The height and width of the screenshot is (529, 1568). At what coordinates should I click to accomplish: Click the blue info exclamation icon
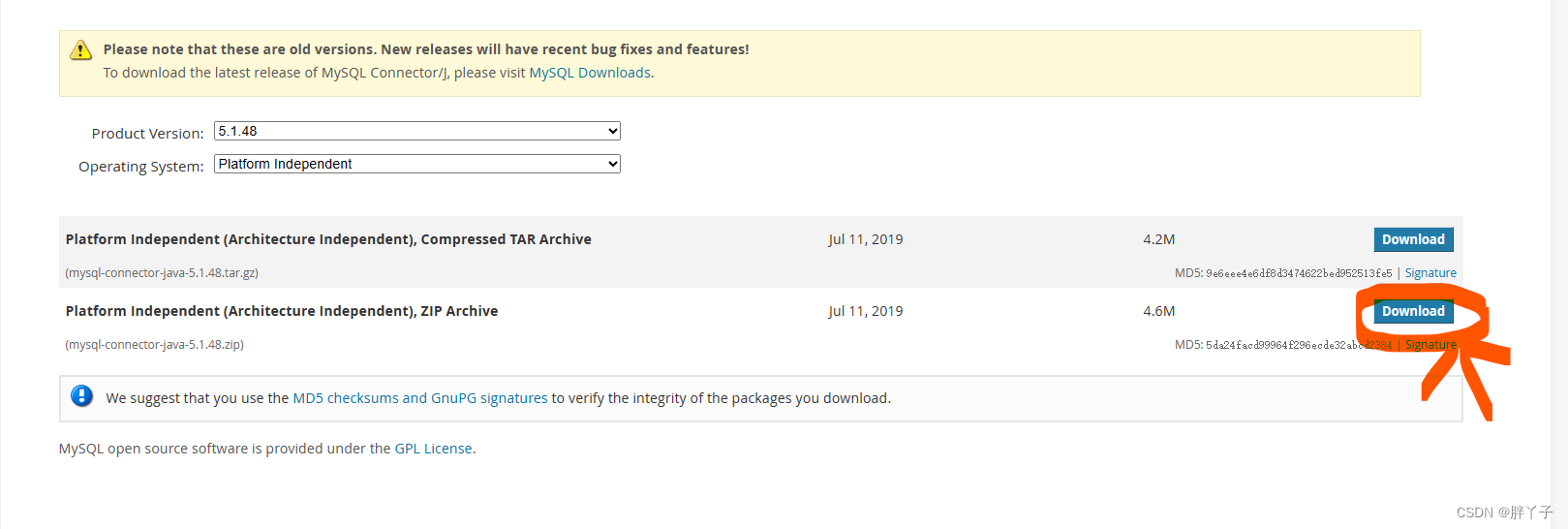(x=82, y=396)
